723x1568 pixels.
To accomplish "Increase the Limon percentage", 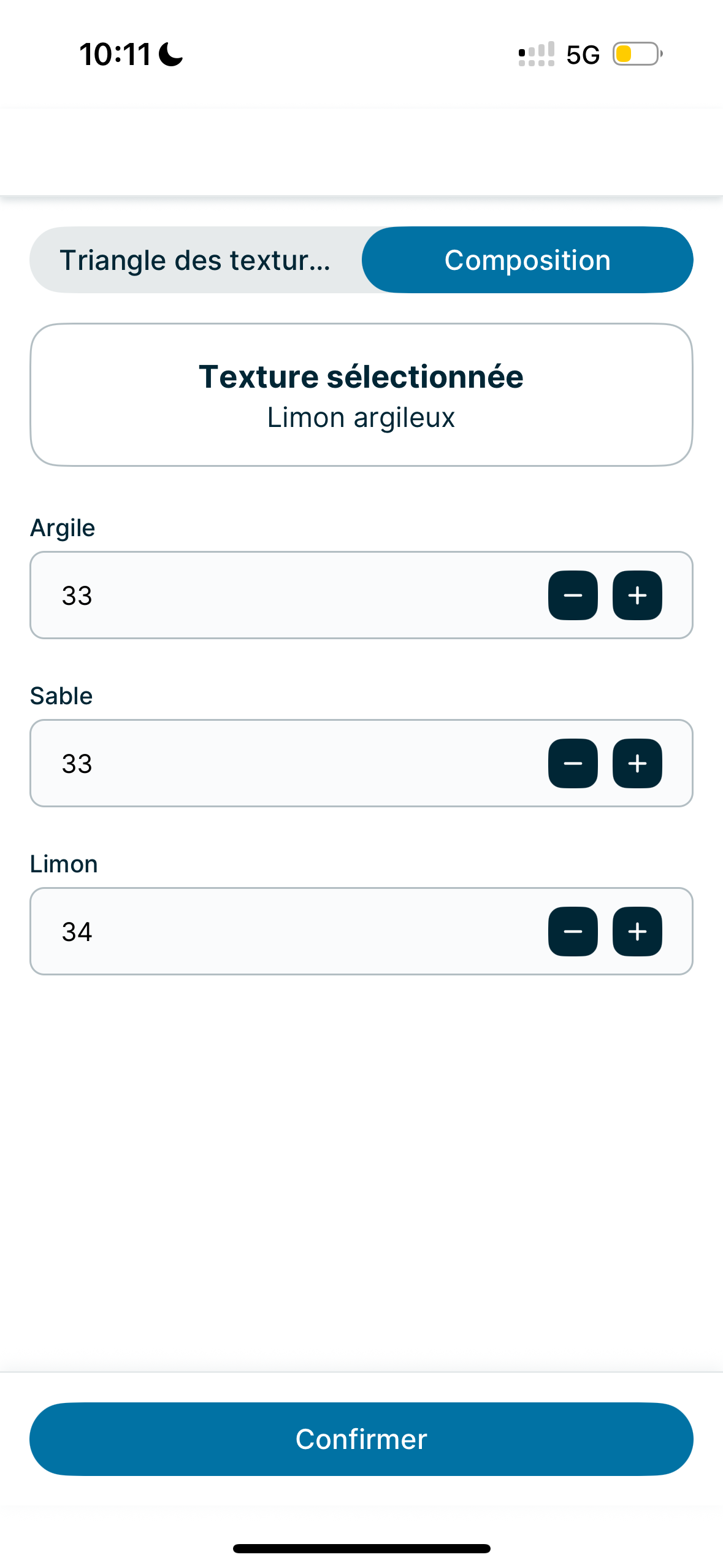I will [637, 931].
